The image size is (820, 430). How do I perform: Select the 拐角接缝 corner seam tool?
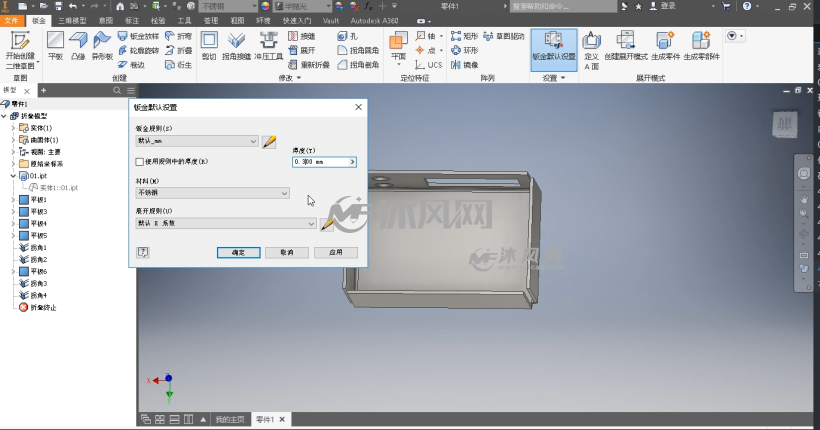tap(236, 46)
